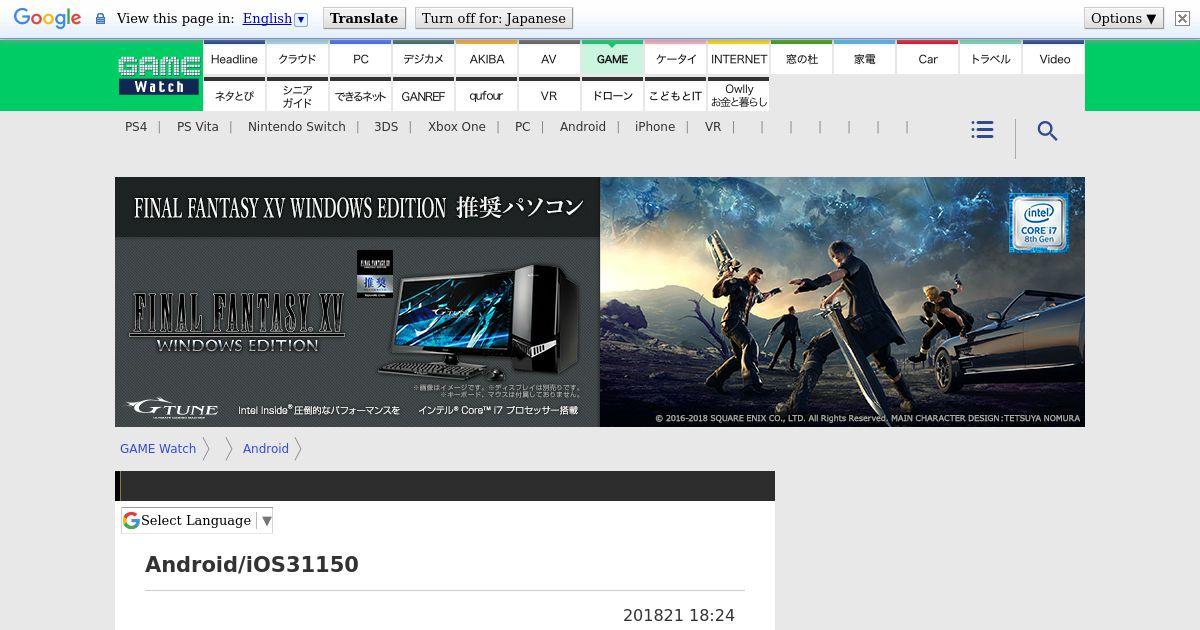Open the GANREF tab
The height and width of the screenshot is (630, 1200).
click(x=423, y=96)
